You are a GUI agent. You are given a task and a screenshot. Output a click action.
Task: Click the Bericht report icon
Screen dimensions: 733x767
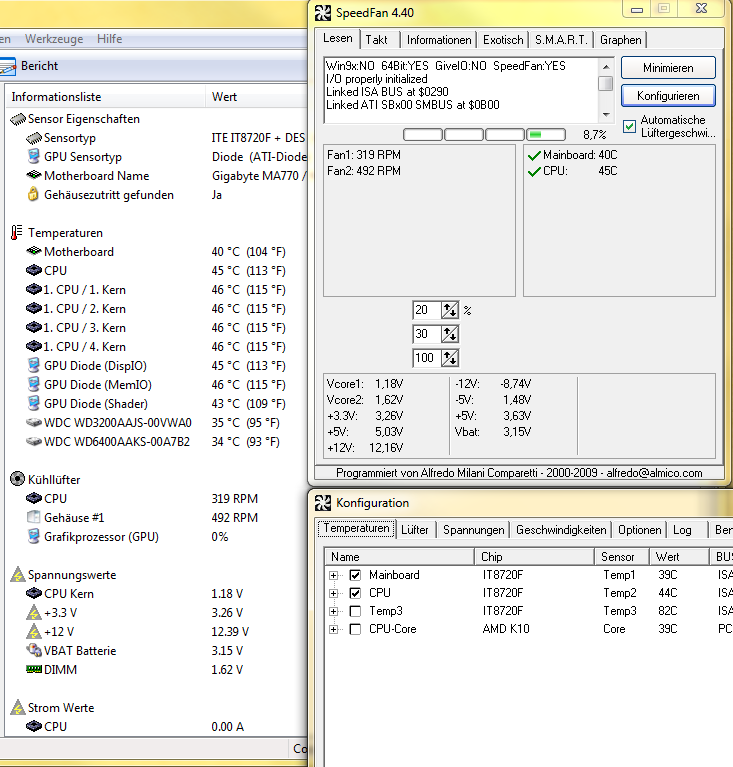[7, 67]
